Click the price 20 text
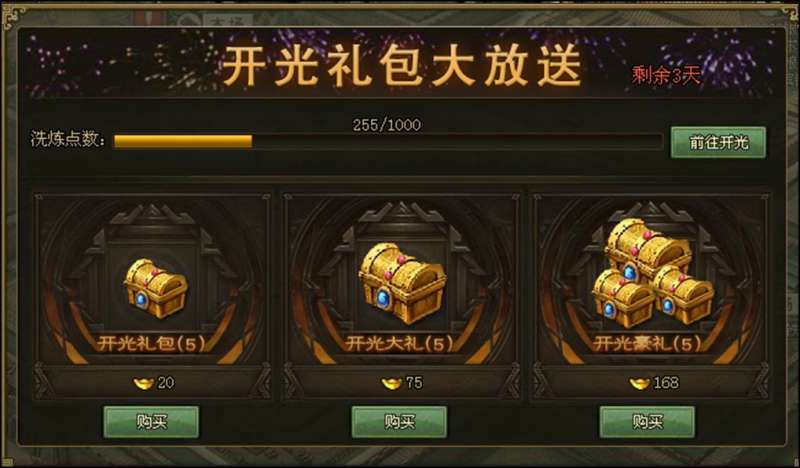Screen dimensions: 800x468 (x=166, y=383)
